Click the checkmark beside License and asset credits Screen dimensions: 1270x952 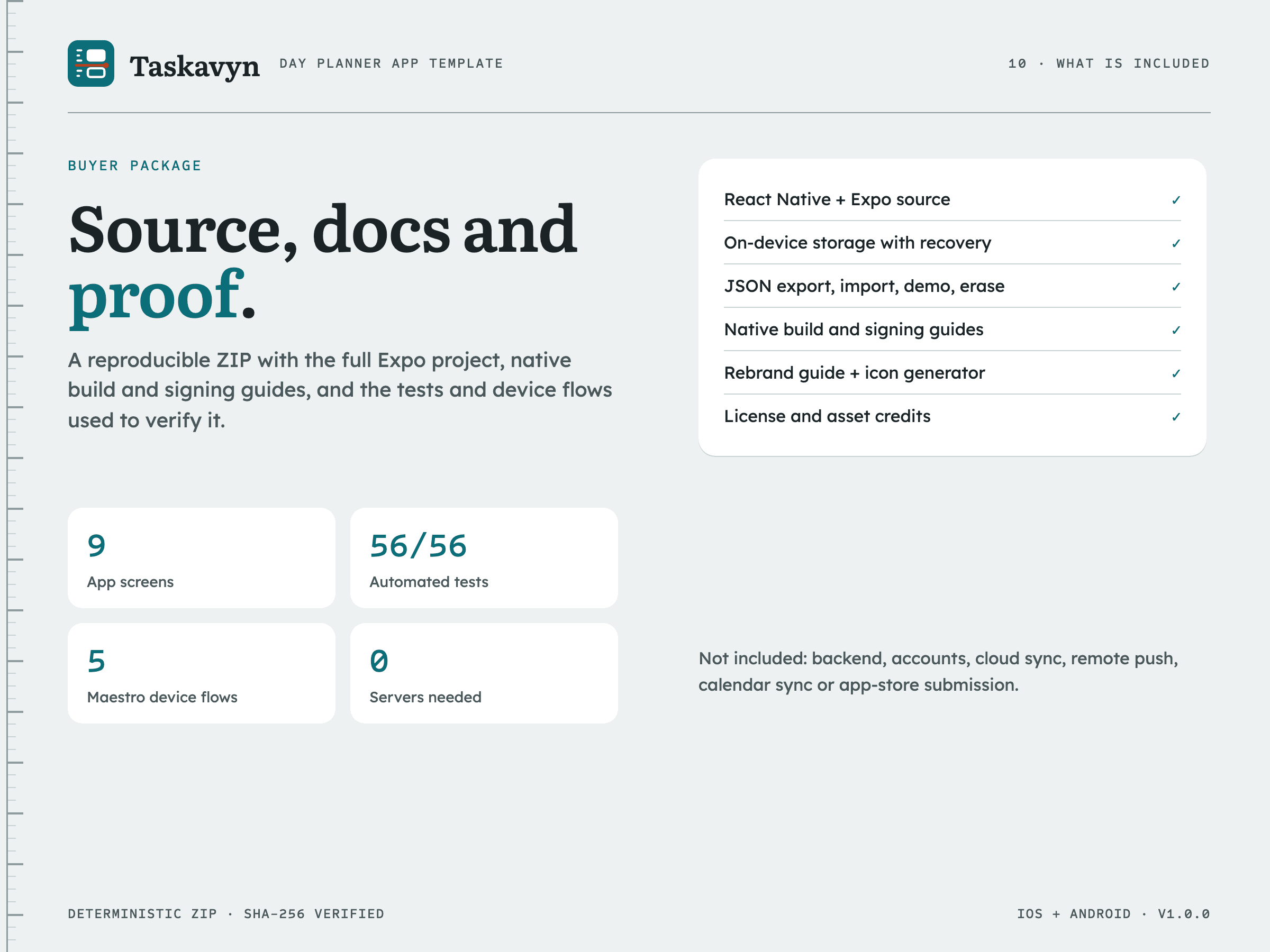[x=1176, y=417]
